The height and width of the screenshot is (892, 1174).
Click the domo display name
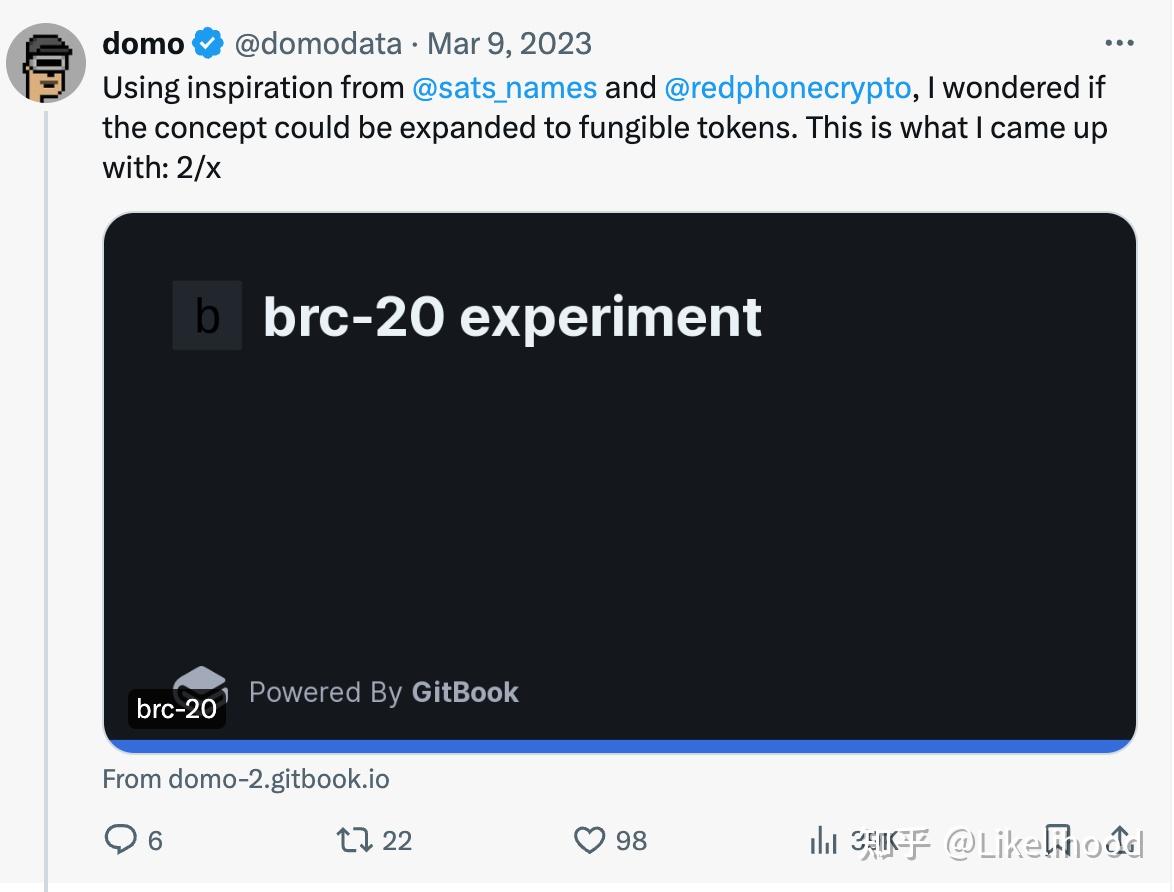[x=142, y=43]
